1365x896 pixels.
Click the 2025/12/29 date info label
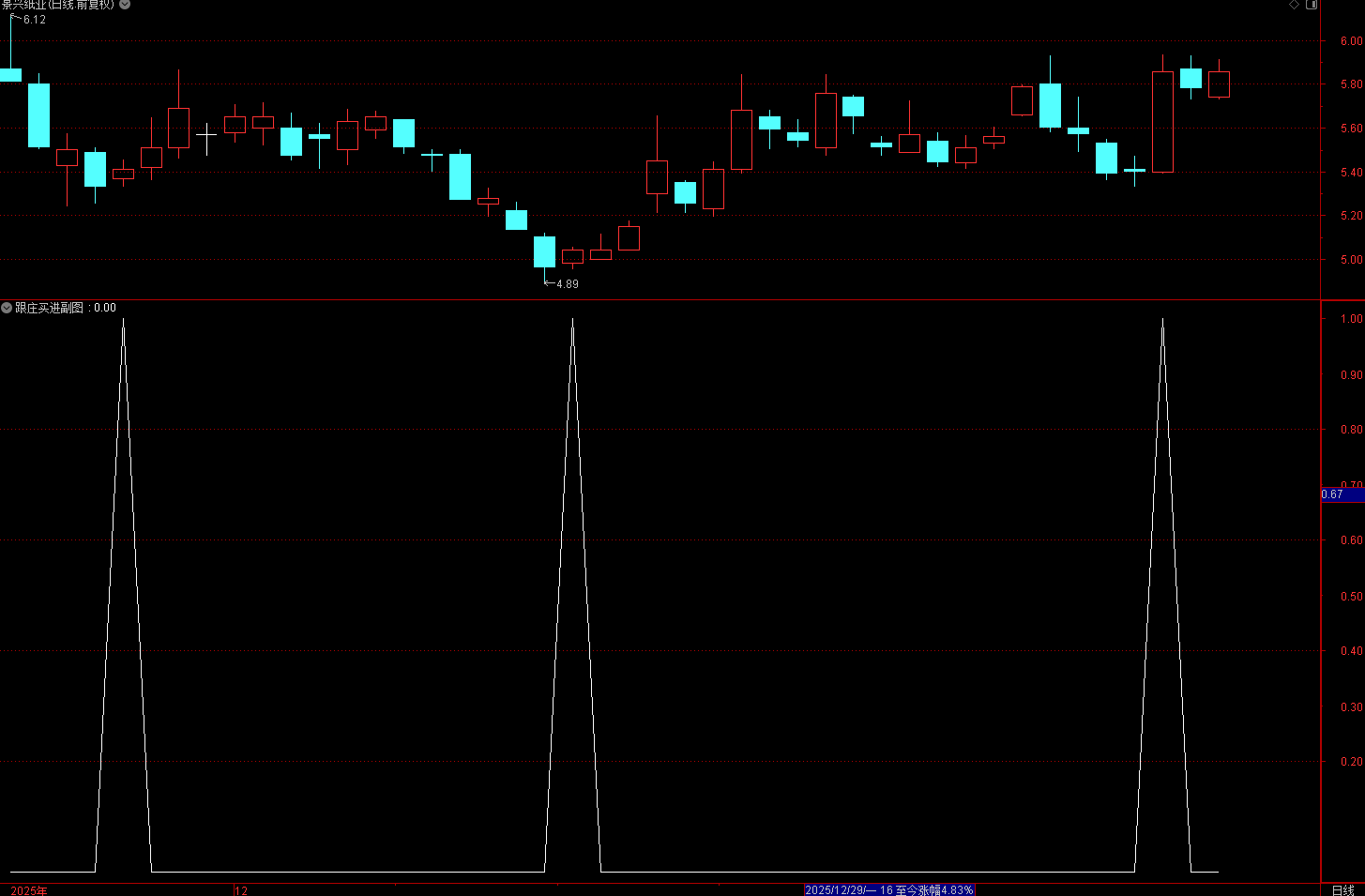point(889,890)
